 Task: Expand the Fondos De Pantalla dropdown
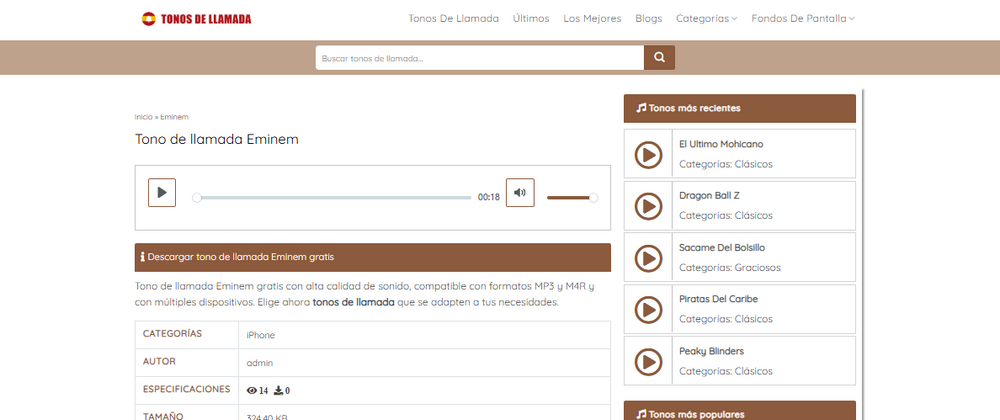[x=803, y=18]
